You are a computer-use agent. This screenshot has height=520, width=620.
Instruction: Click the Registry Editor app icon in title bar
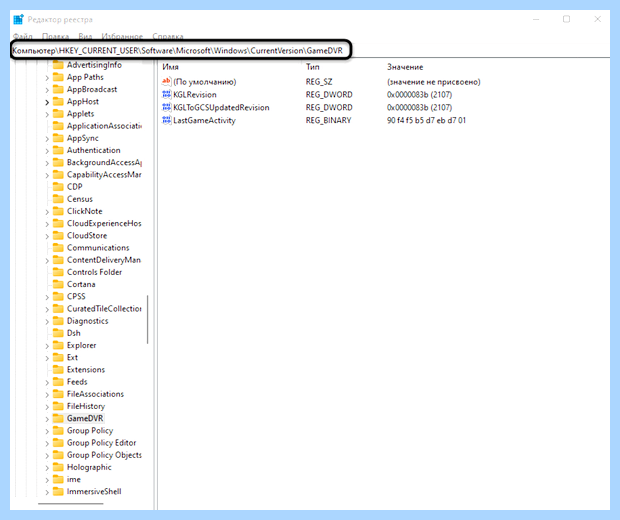tap(18, 19)
